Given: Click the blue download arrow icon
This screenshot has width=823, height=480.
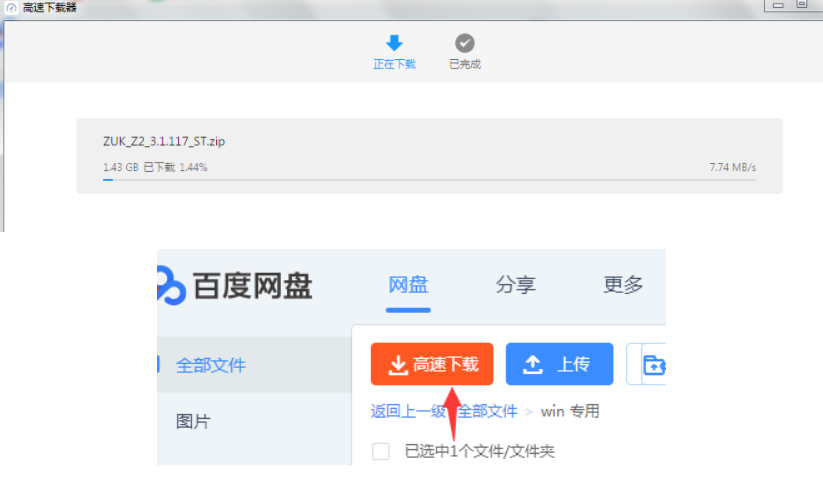Looking at the screenshot, I should tap(394, 43).
